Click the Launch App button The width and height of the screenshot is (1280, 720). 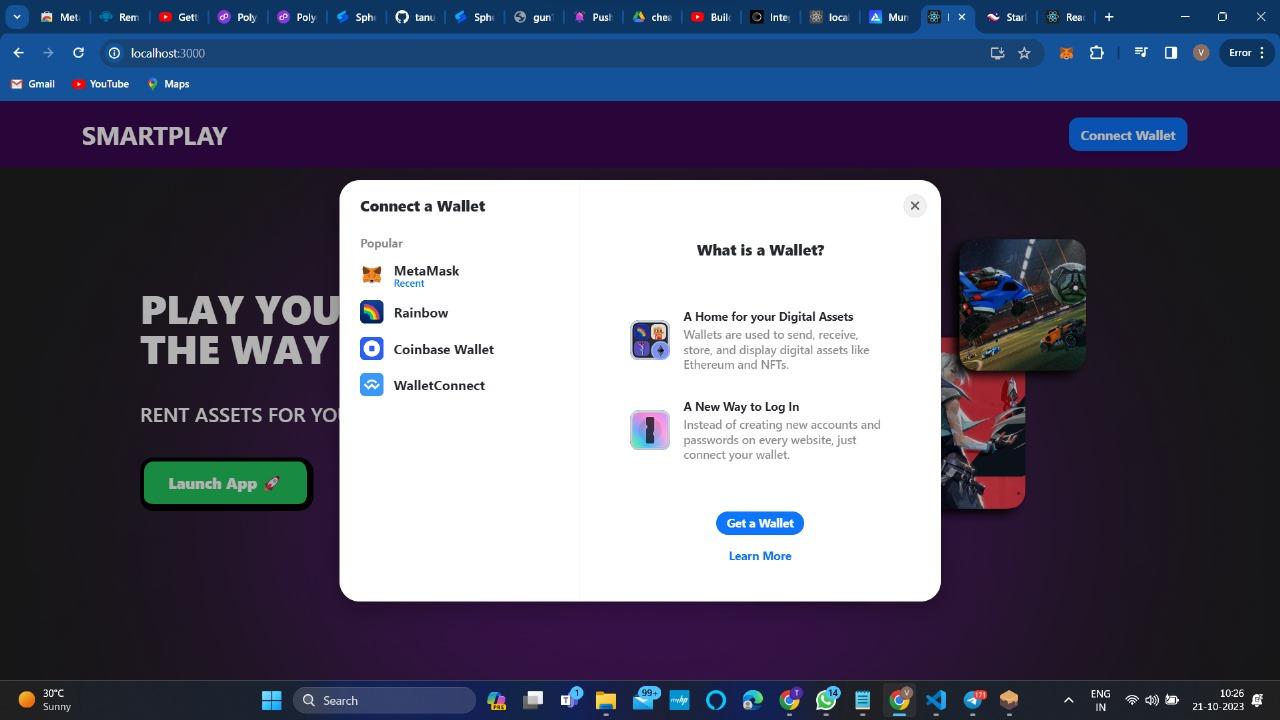coord(226,483)
